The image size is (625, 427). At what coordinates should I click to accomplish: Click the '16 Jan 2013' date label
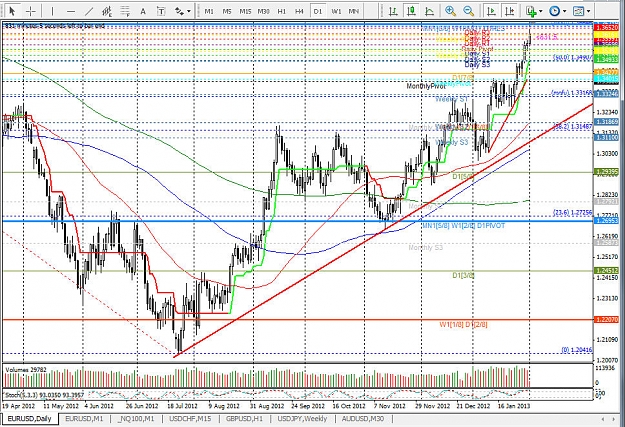[513, 406]
